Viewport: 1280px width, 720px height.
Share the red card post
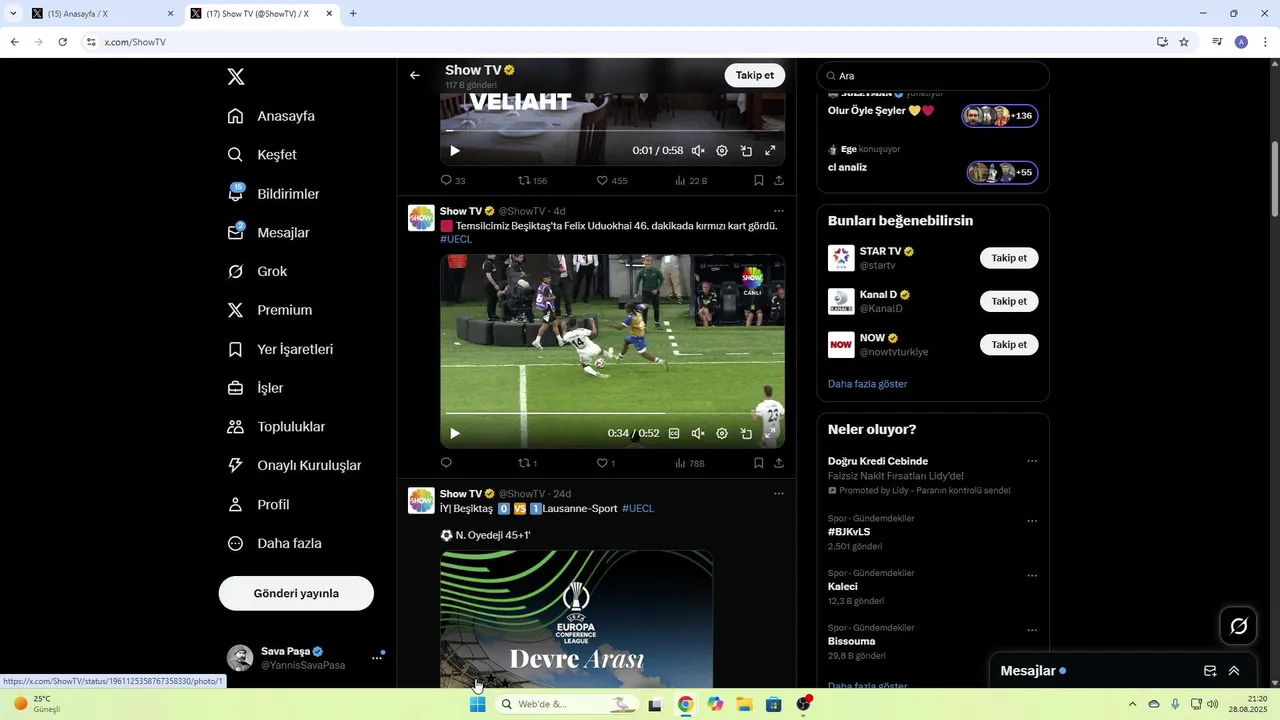tap(778, 463)
